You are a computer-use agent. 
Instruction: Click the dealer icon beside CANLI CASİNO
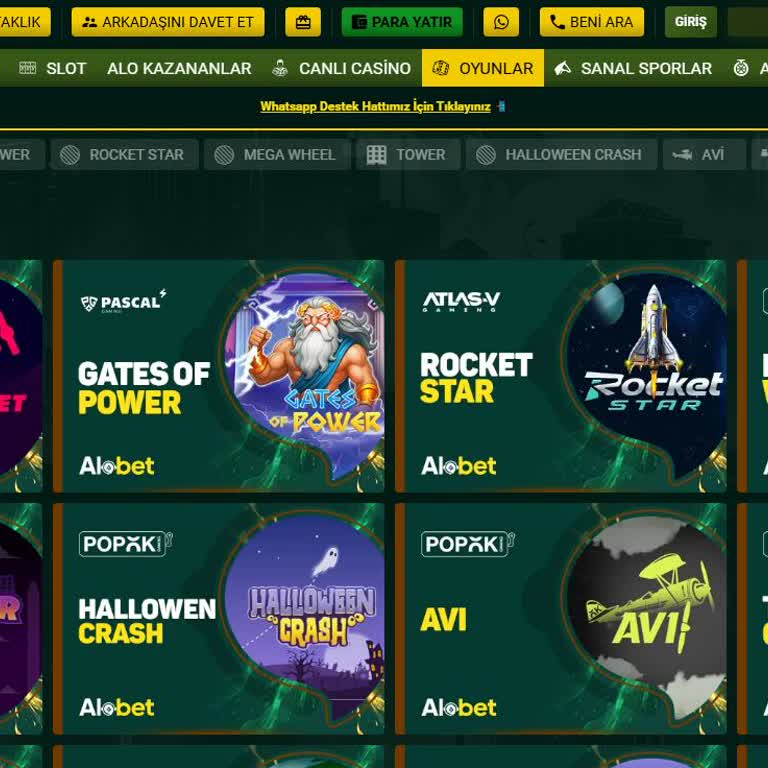tap(280, 68)
